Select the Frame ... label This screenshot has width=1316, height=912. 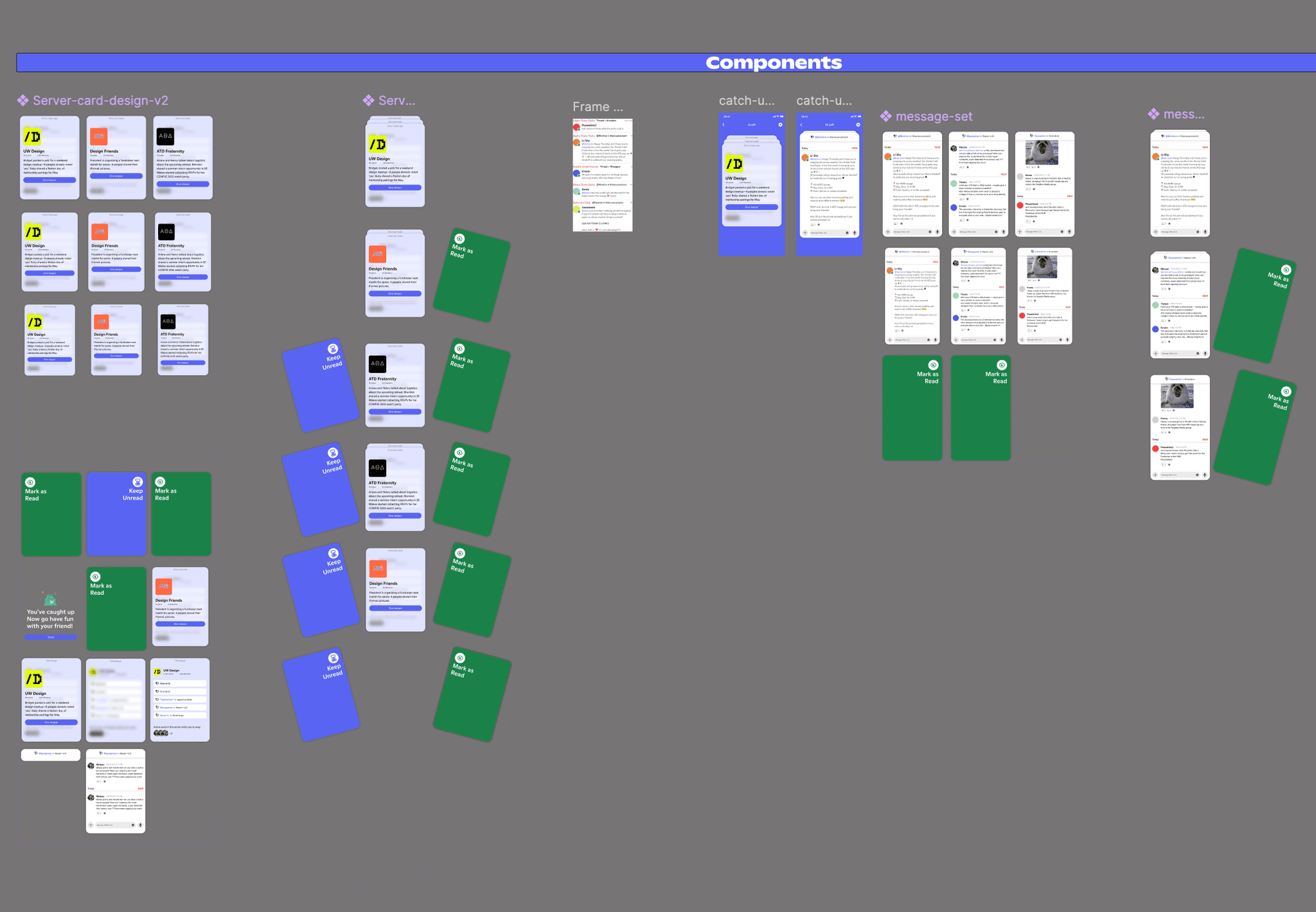coord(598,107)
